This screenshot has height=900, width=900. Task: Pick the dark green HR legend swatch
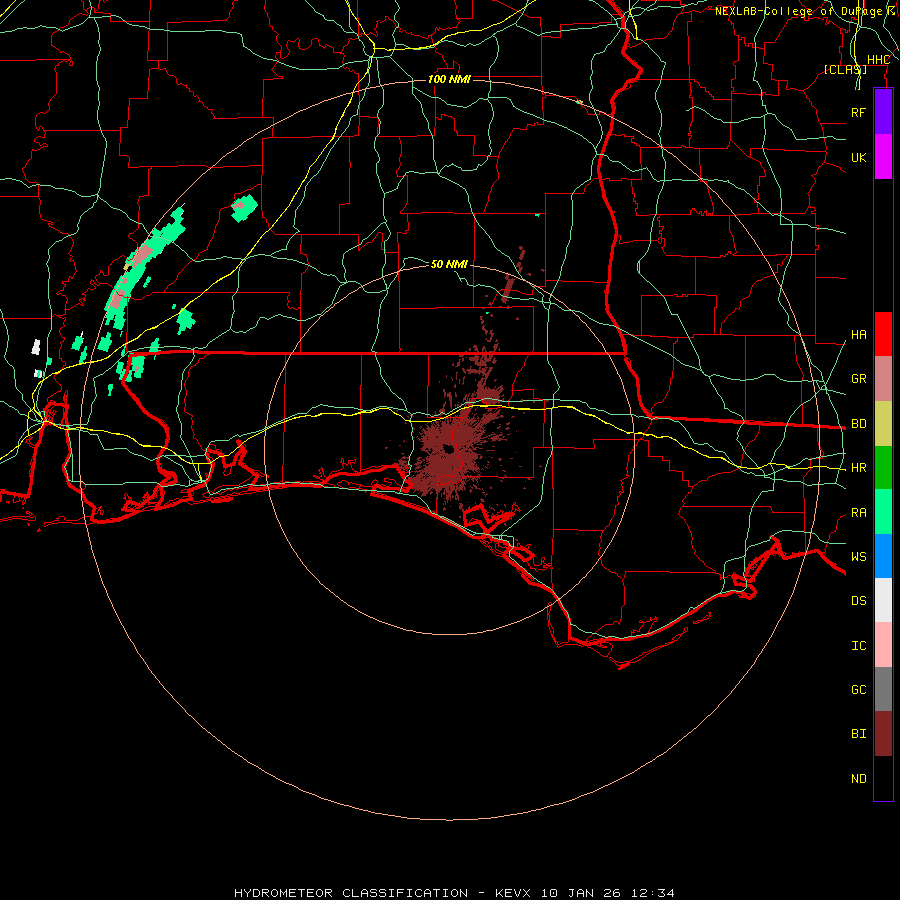point(883,468)
